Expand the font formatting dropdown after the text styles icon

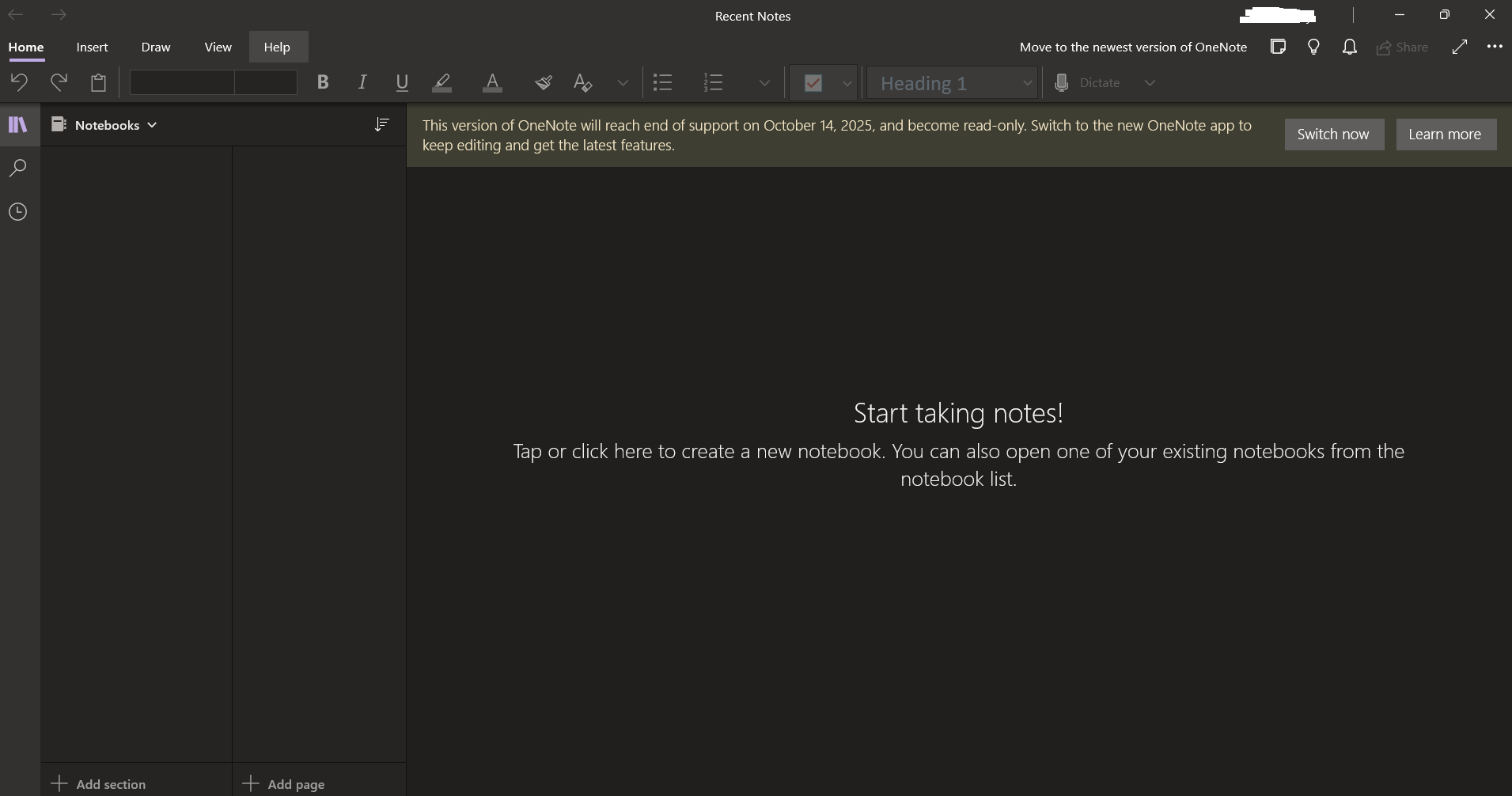tap(623, 82)
